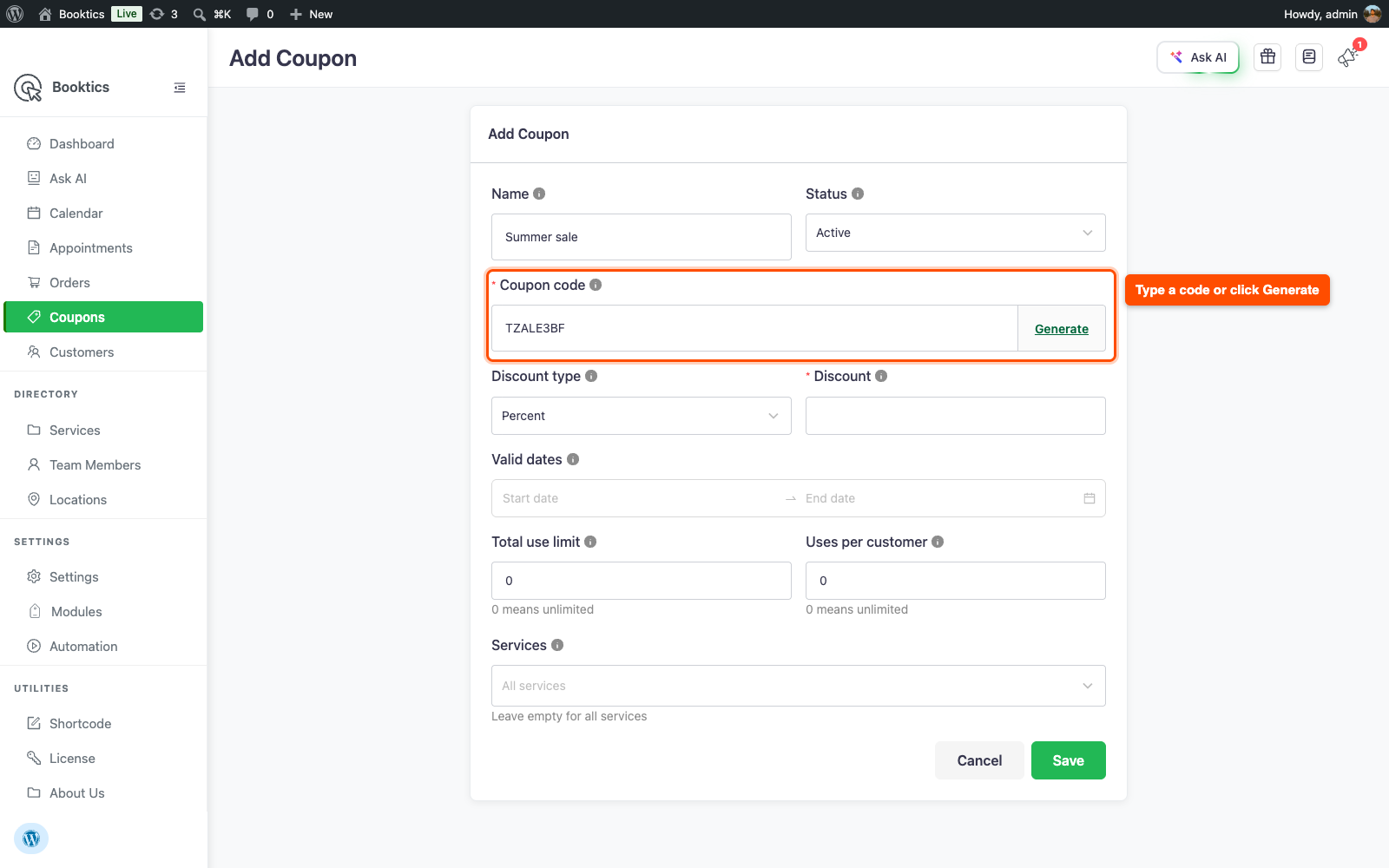1389x868 pixels.
Task: Click the Discount amount input field
Action: (956, 416)
